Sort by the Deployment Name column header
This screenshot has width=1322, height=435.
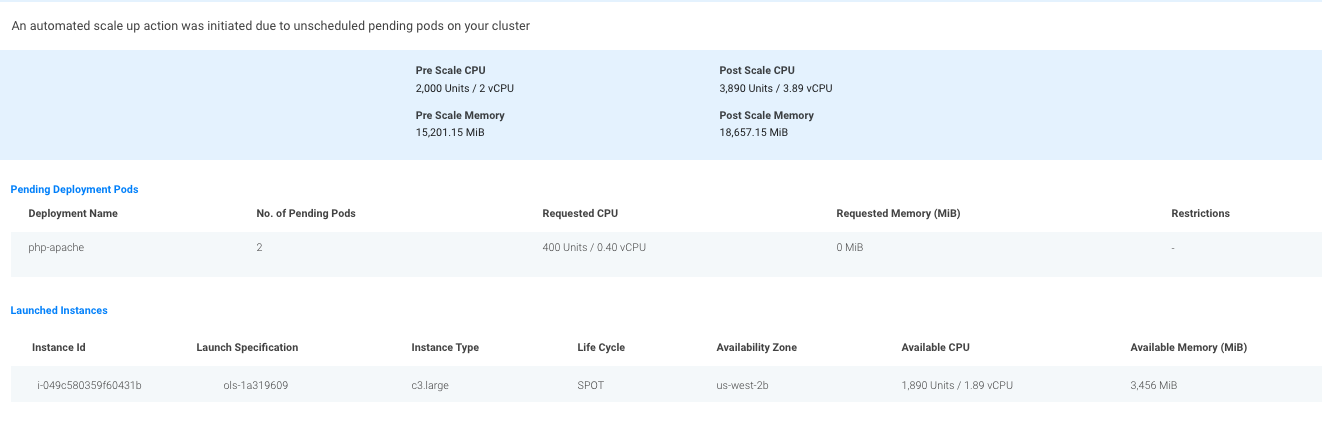click(73, 213)
